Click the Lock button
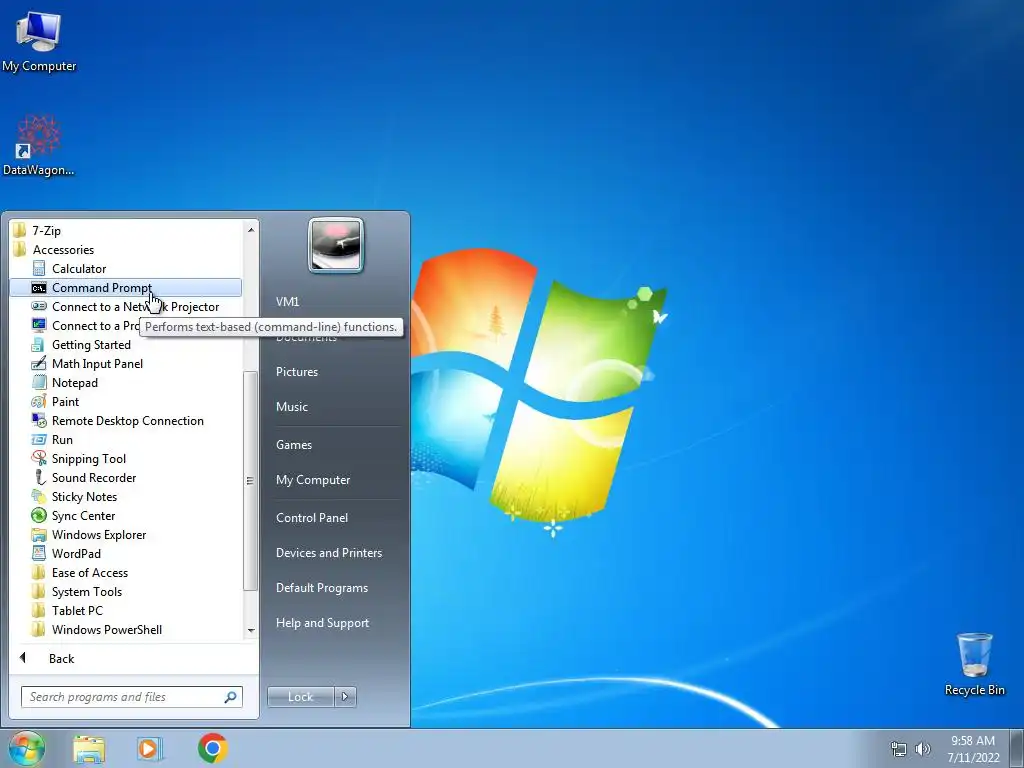This screenshot has width=1024, height=768. 300,697
